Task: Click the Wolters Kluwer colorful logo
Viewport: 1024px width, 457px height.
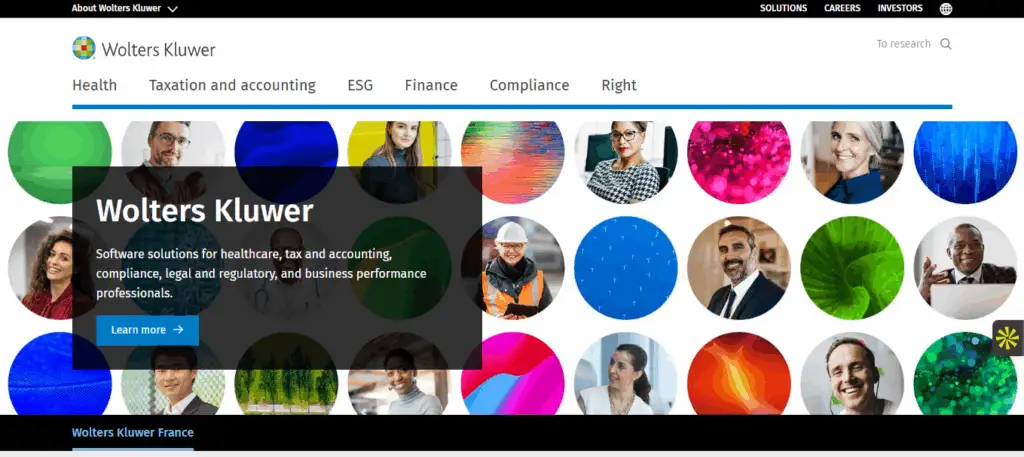Action: coord(84,48)
